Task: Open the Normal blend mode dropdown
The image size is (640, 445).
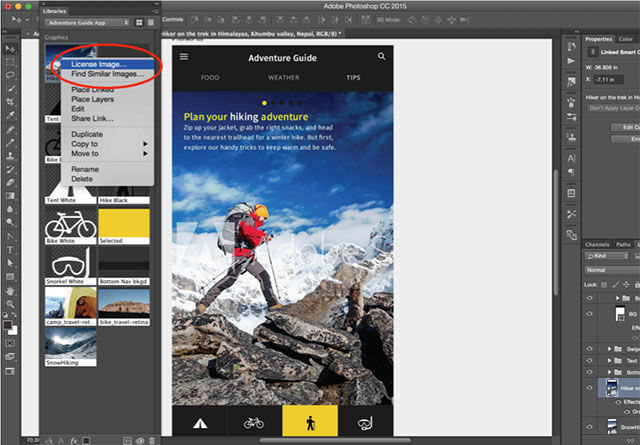Action: tap(612, 270)
